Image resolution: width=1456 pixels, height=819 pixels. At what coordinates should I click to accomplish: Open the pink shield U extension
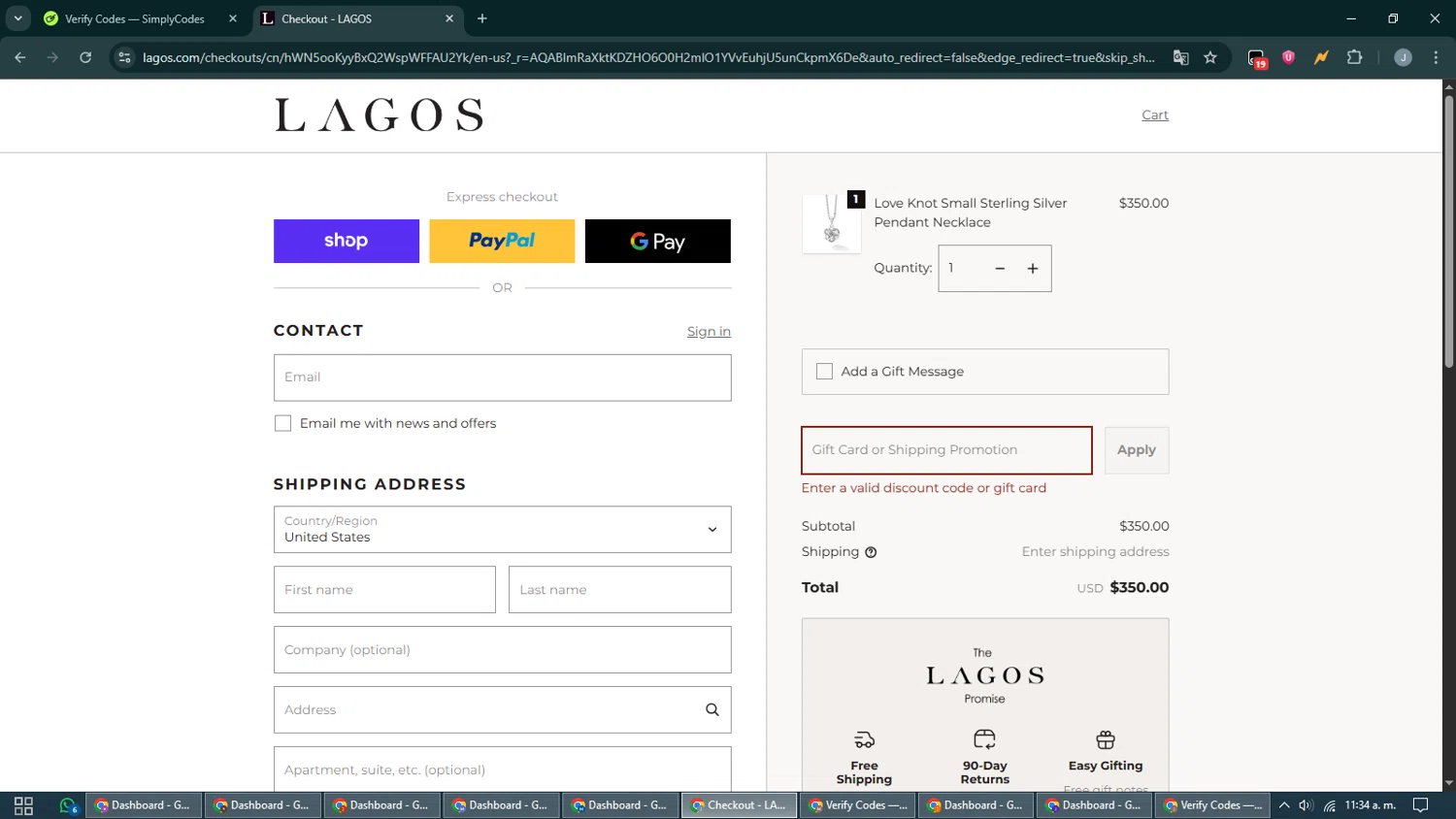[x=1288, y=57]
